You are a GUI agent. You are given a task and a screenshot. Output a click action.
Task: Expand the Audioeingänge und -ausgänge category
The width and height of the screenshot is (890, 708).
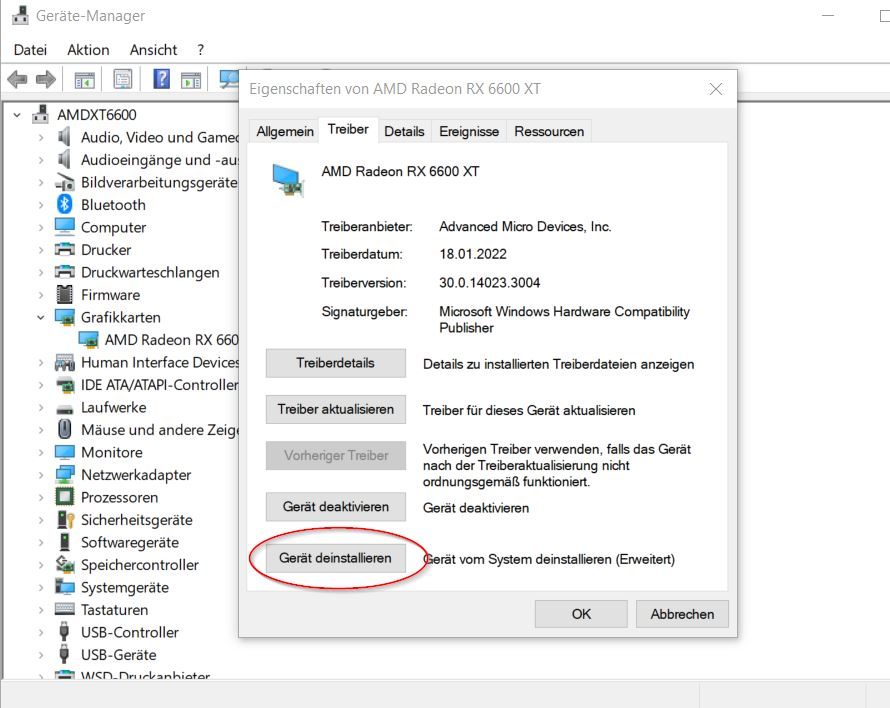(x=41, y=160)
